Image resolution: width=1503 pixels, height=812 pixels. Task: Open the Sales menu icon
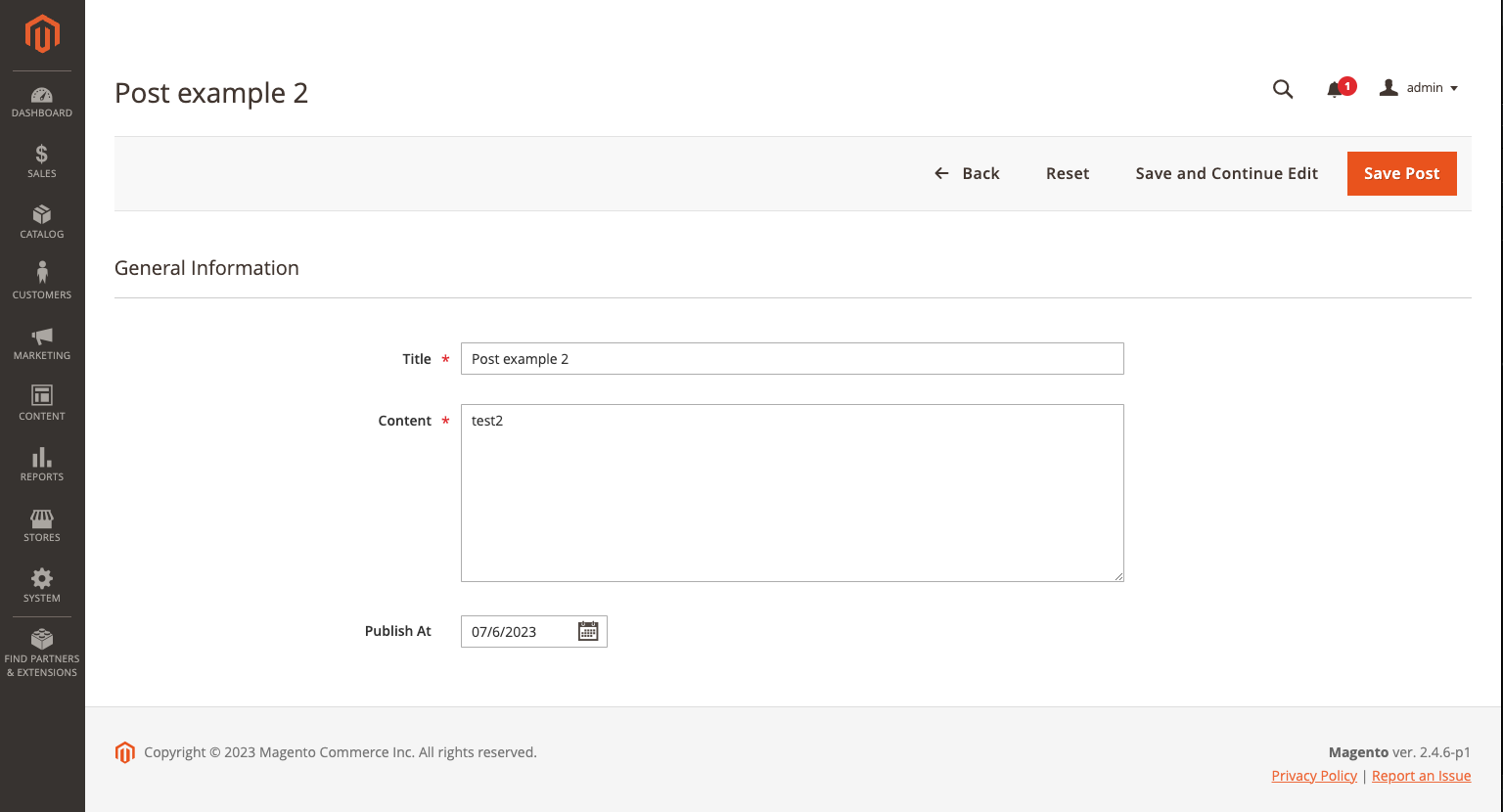click(x=42, y=161)
